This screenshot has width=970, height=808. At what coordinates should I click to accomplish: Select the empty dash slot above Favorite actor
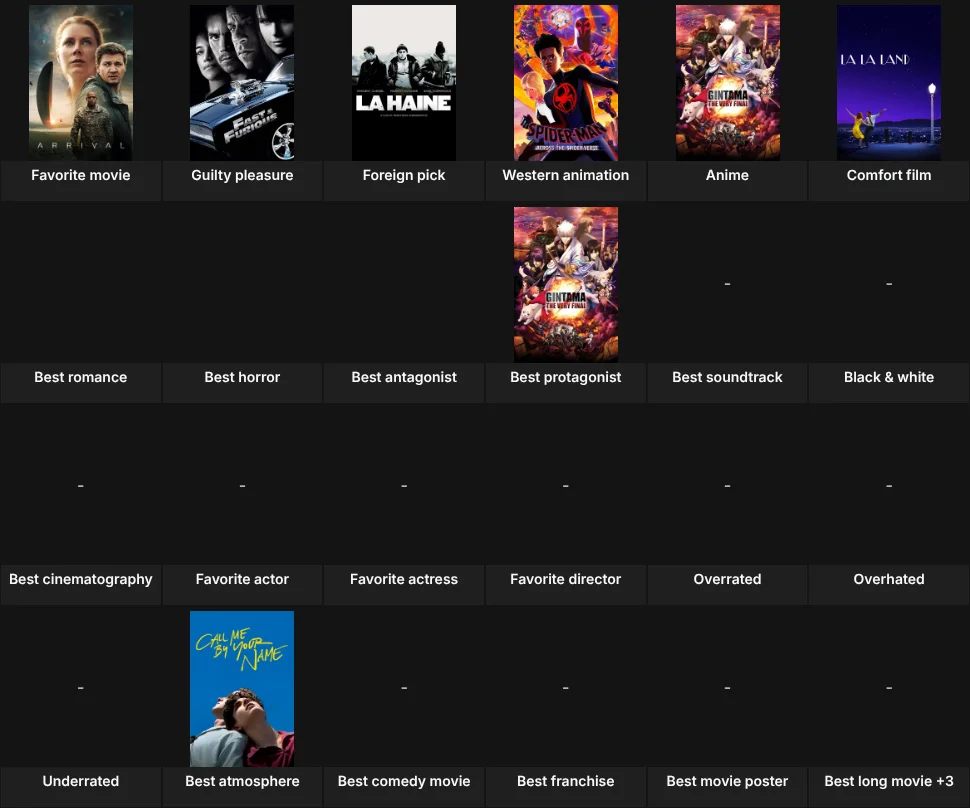click(x=242, y=486)
